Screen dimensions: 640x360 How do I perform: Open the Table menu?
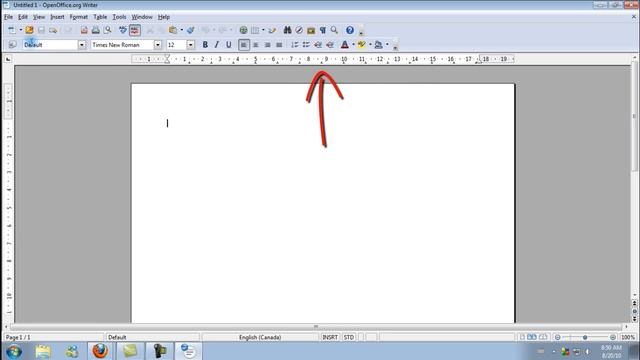(100, 17)
